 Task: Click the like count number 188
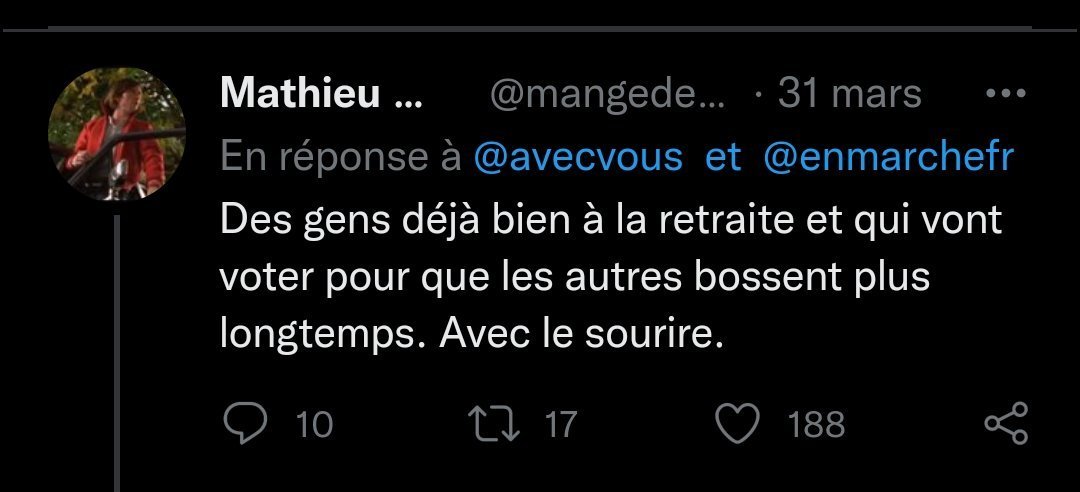pyautogui.click(x=816, y=425)
